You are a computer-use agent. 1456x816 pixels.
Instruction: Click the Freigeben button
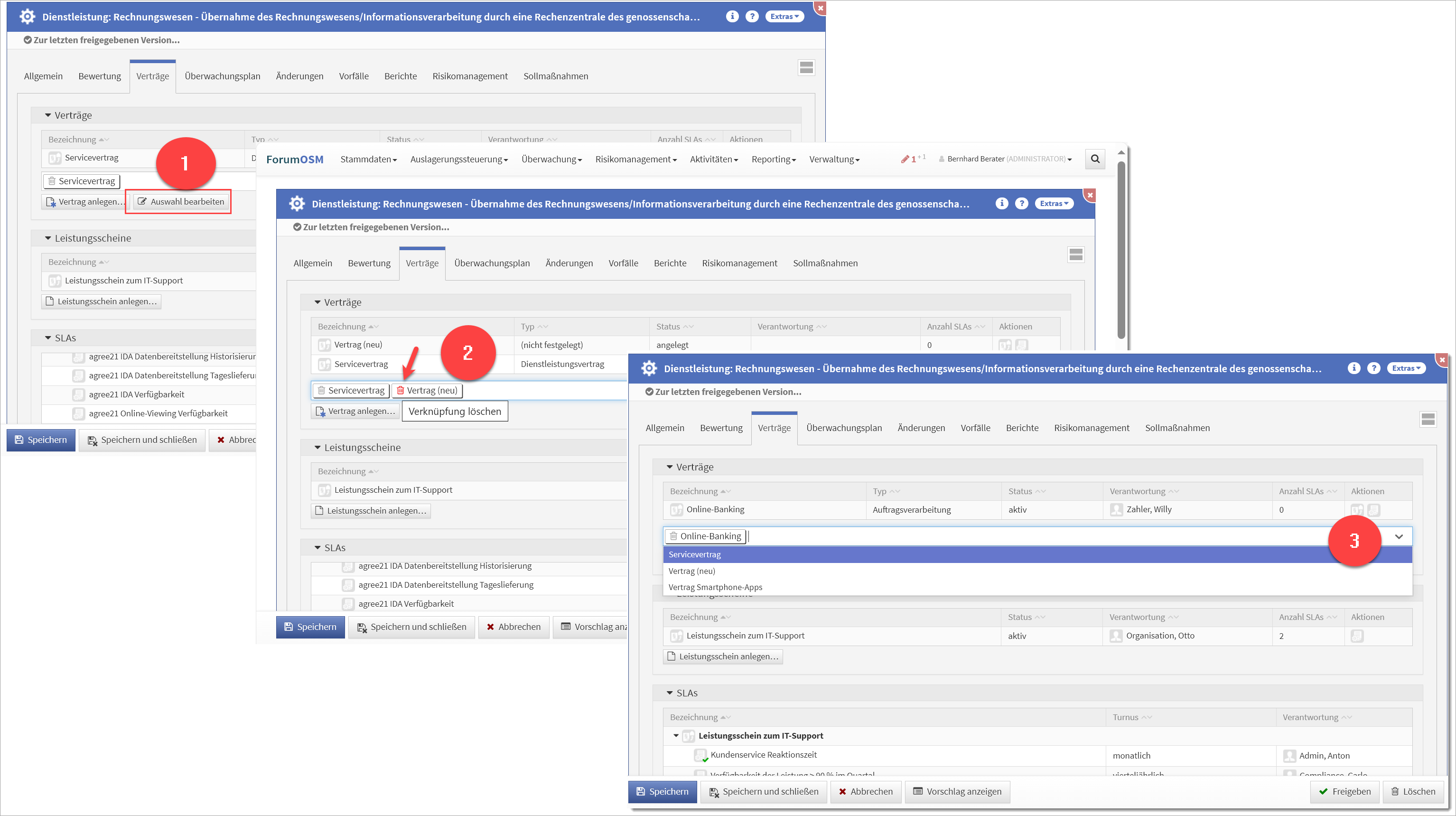click(x=1344, y=792)
